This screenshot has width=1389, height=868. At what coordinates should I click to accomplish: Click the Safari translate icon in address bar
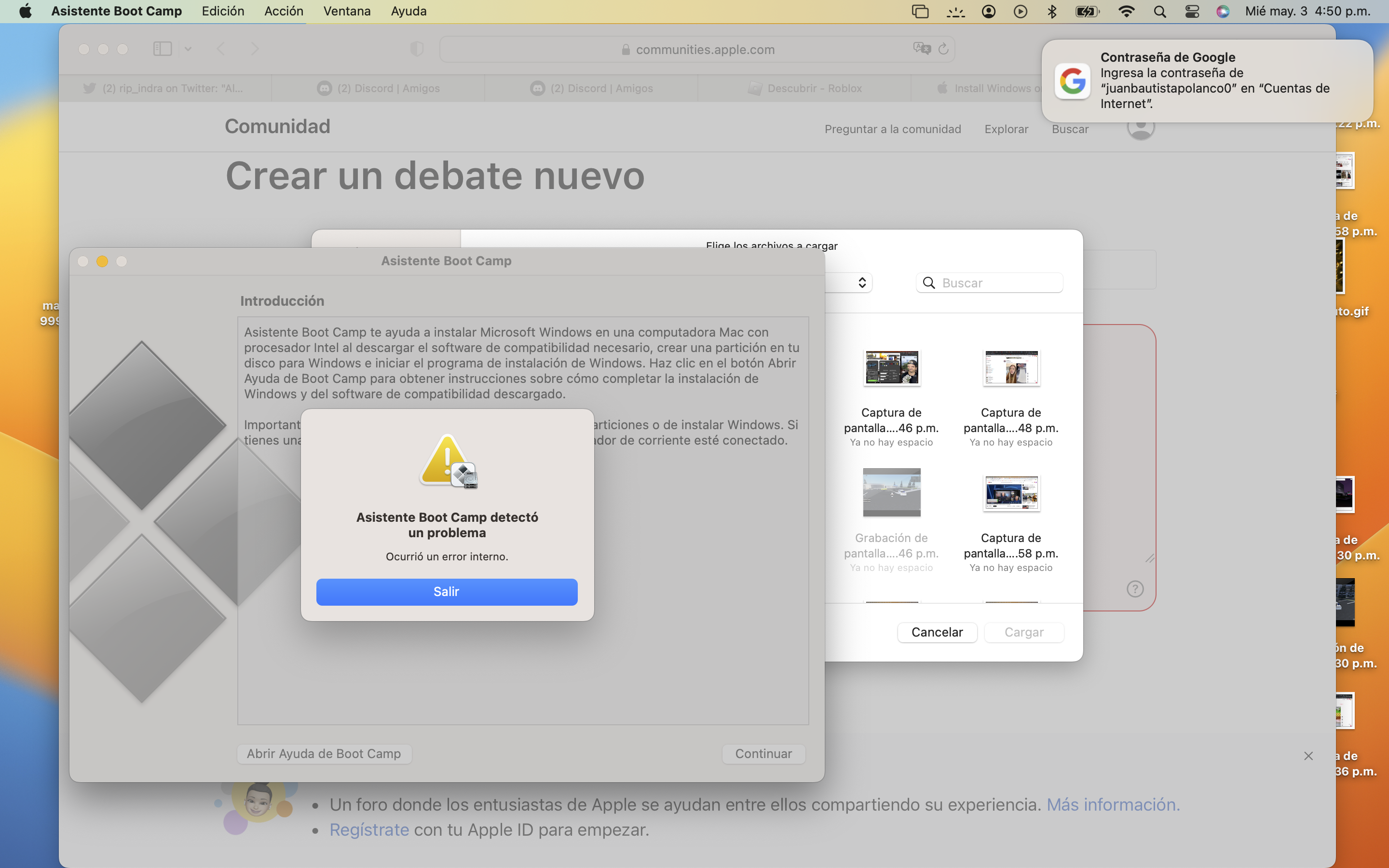click(921, 49)
